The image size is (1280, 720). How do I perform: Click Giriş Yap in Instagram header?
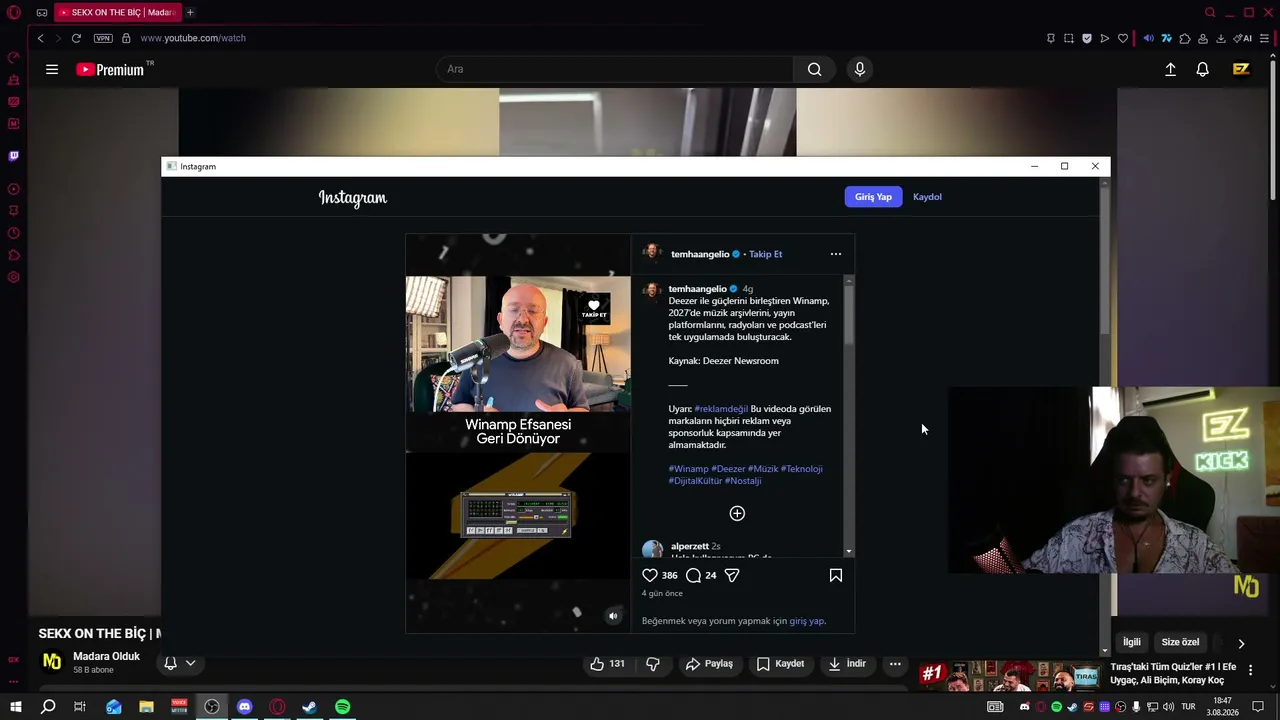pyautogui.click(x=873, y=197)
